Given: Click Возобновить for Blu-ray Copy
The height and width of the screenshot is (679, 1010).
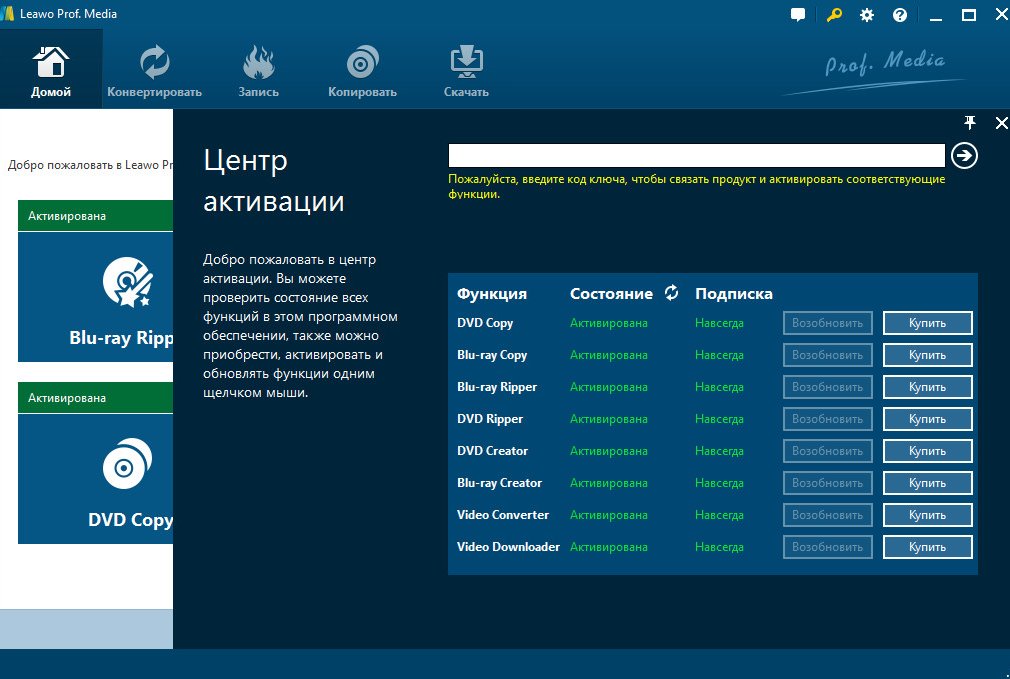Looking at the screenshot, I should point(828,355).
